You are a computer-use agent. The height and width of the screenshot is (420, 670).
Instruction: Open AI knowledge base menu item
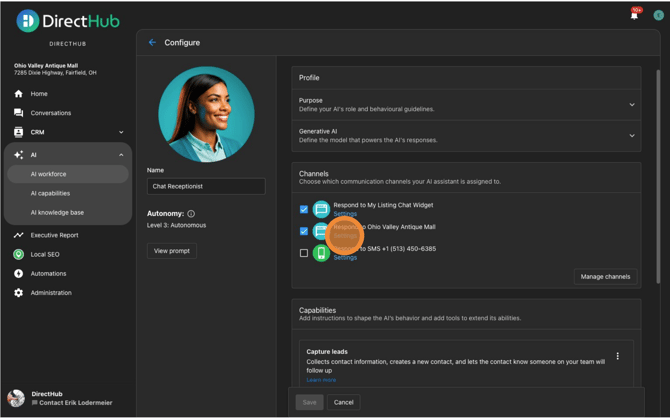tap(57, 212)
